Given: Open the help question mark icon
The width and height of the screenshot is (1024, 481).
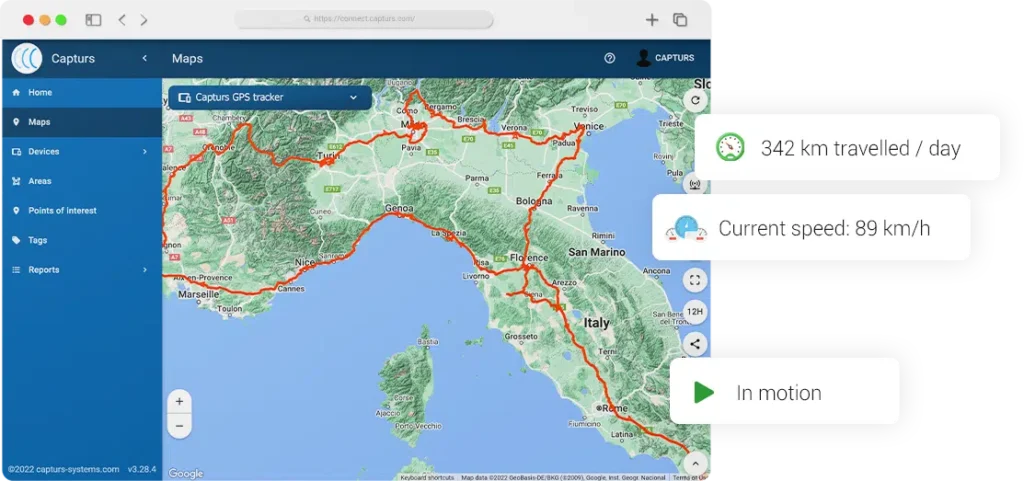Looking at the screenshot, I should click(609, 58).
